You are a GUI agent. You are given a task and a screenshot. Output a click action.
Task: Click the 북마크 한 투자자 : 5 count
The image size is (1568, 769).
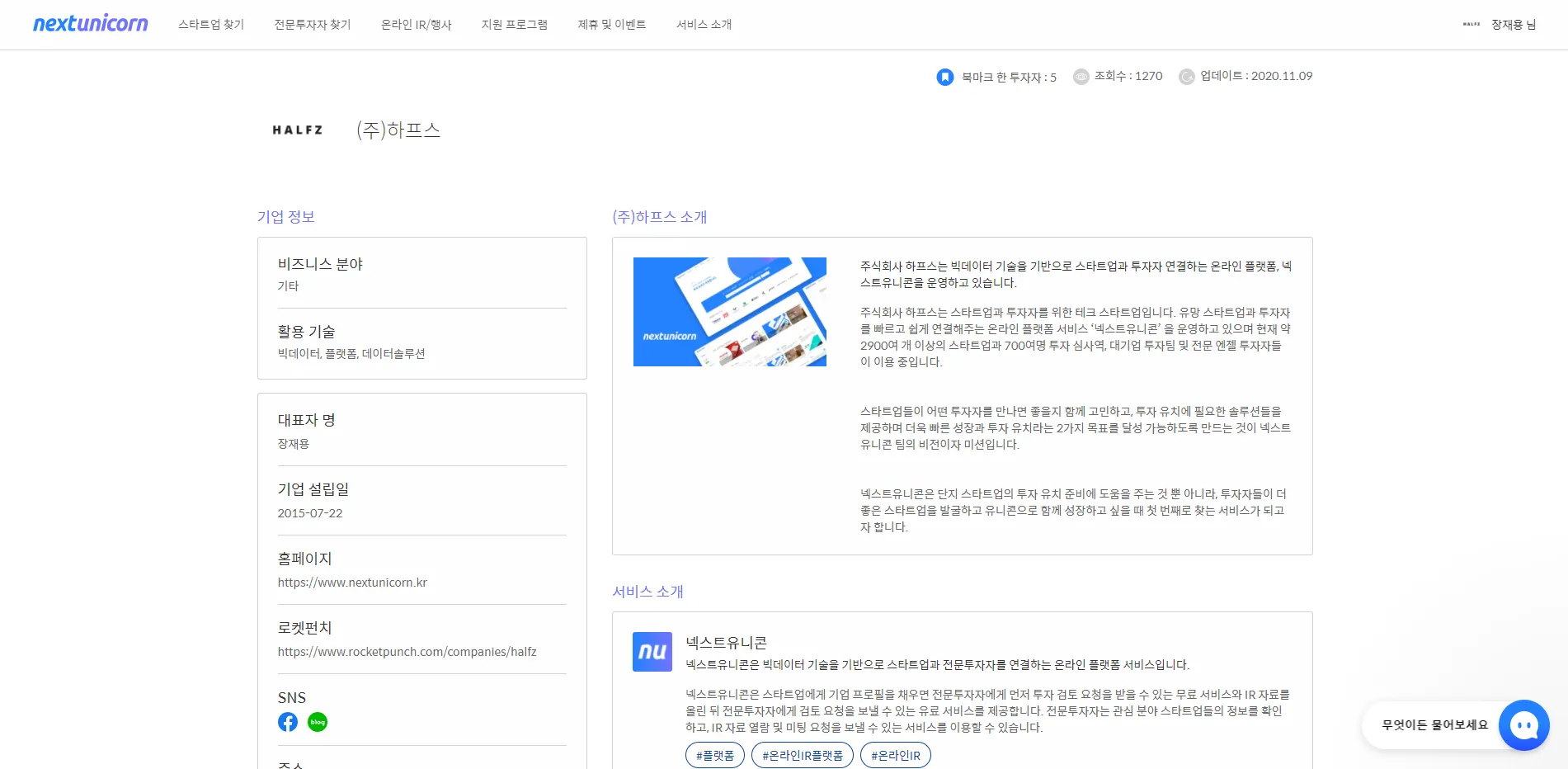tap(1009, 77)
